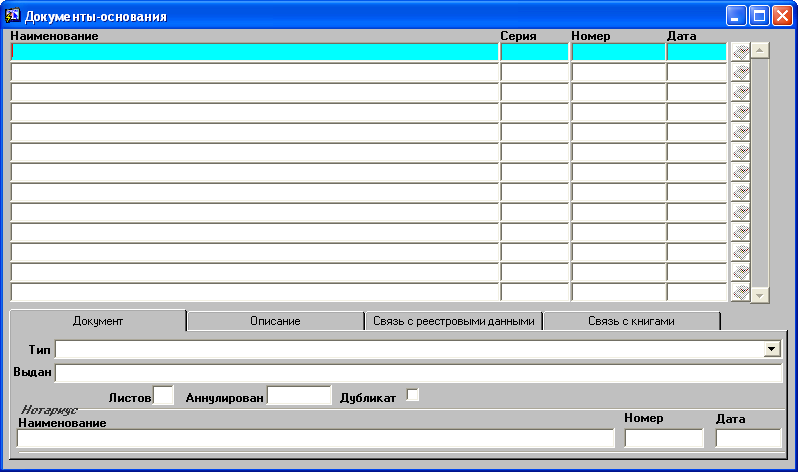Click the Нотариус Дата field
The height and width of the screenshot is (472, 798).
tap(748, 438)
